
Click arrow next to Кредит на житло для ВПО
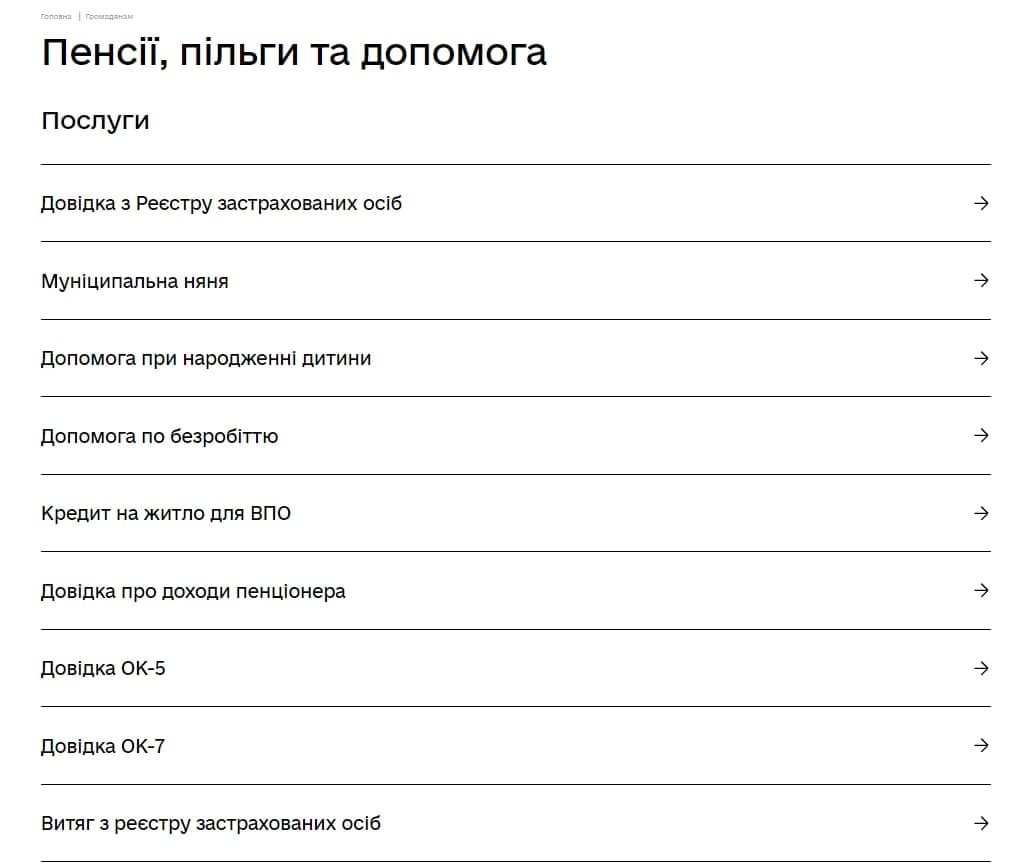point(981,513)
